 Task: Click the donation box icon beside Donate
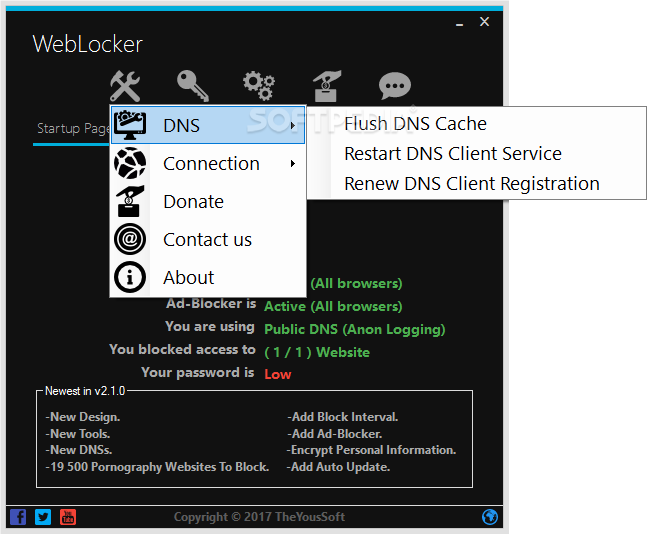130,201
